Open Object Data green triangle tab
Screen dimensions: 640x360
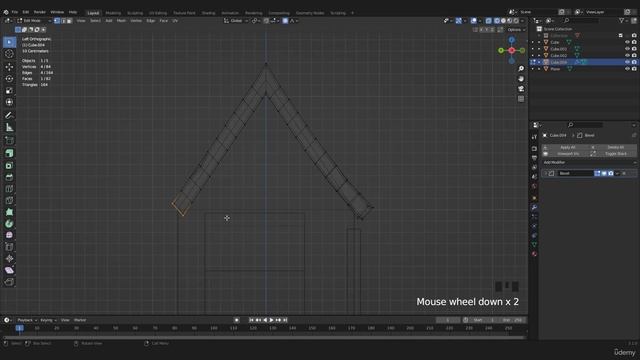(x=534, y=244)
